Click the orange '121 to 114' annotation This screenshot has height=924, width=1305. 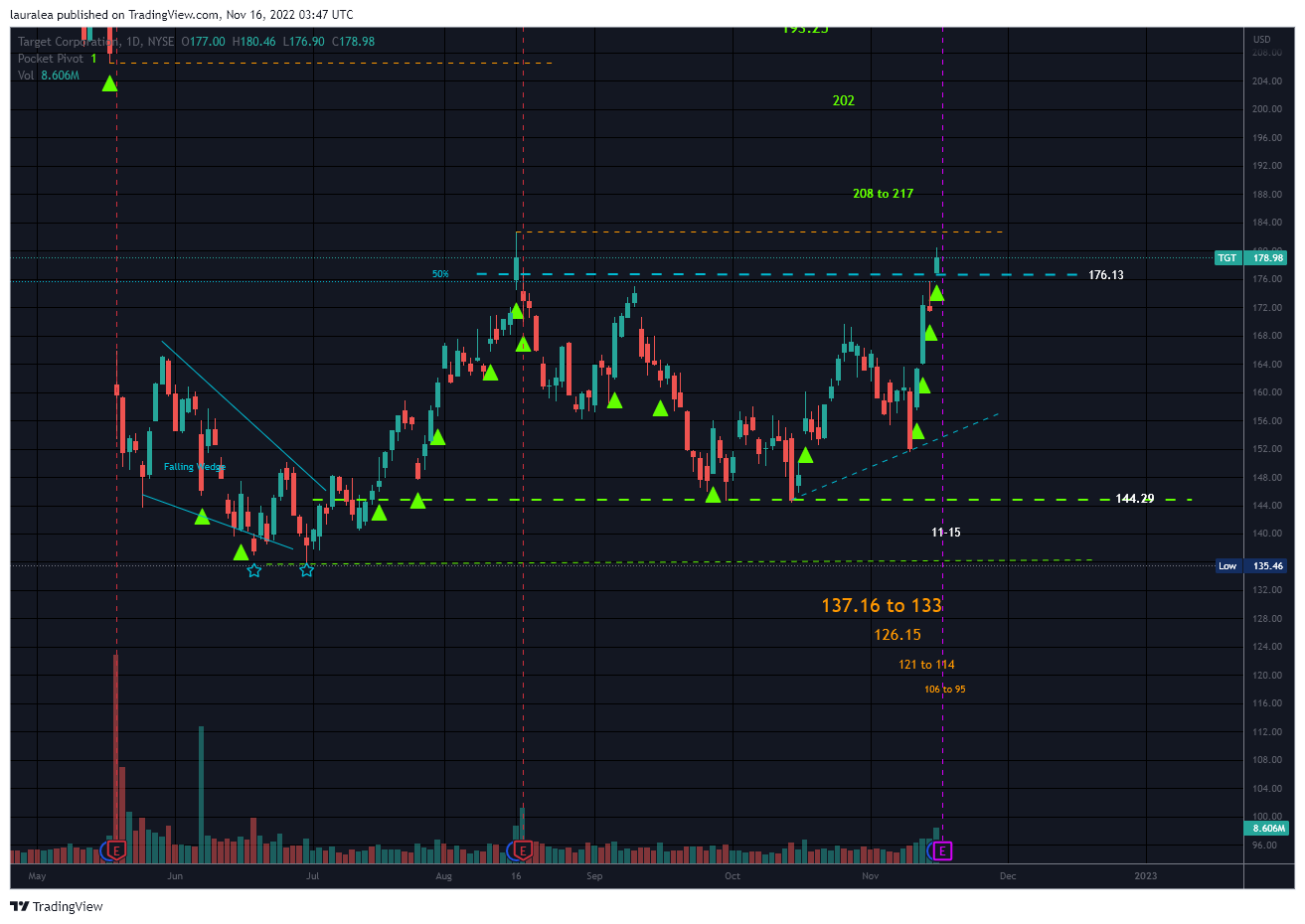pos(926,665)
